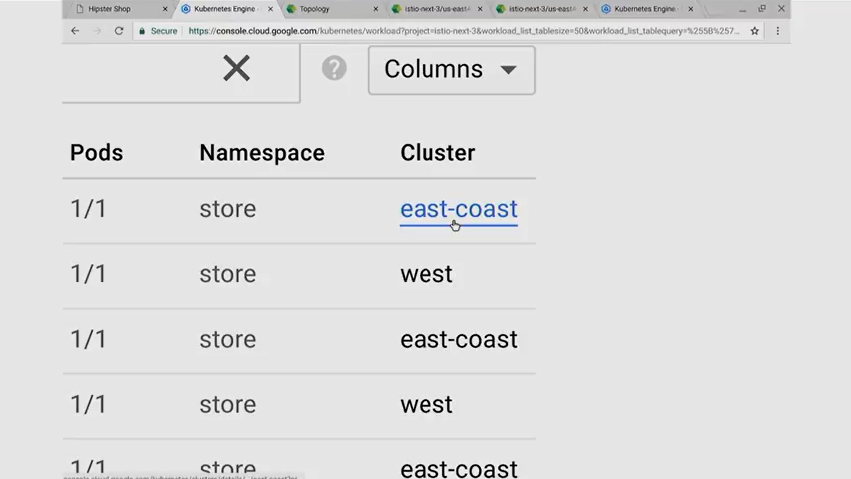Open Chrome three-dot menu
The height and width of the screenshot is (479, 851).
point(778,31)
